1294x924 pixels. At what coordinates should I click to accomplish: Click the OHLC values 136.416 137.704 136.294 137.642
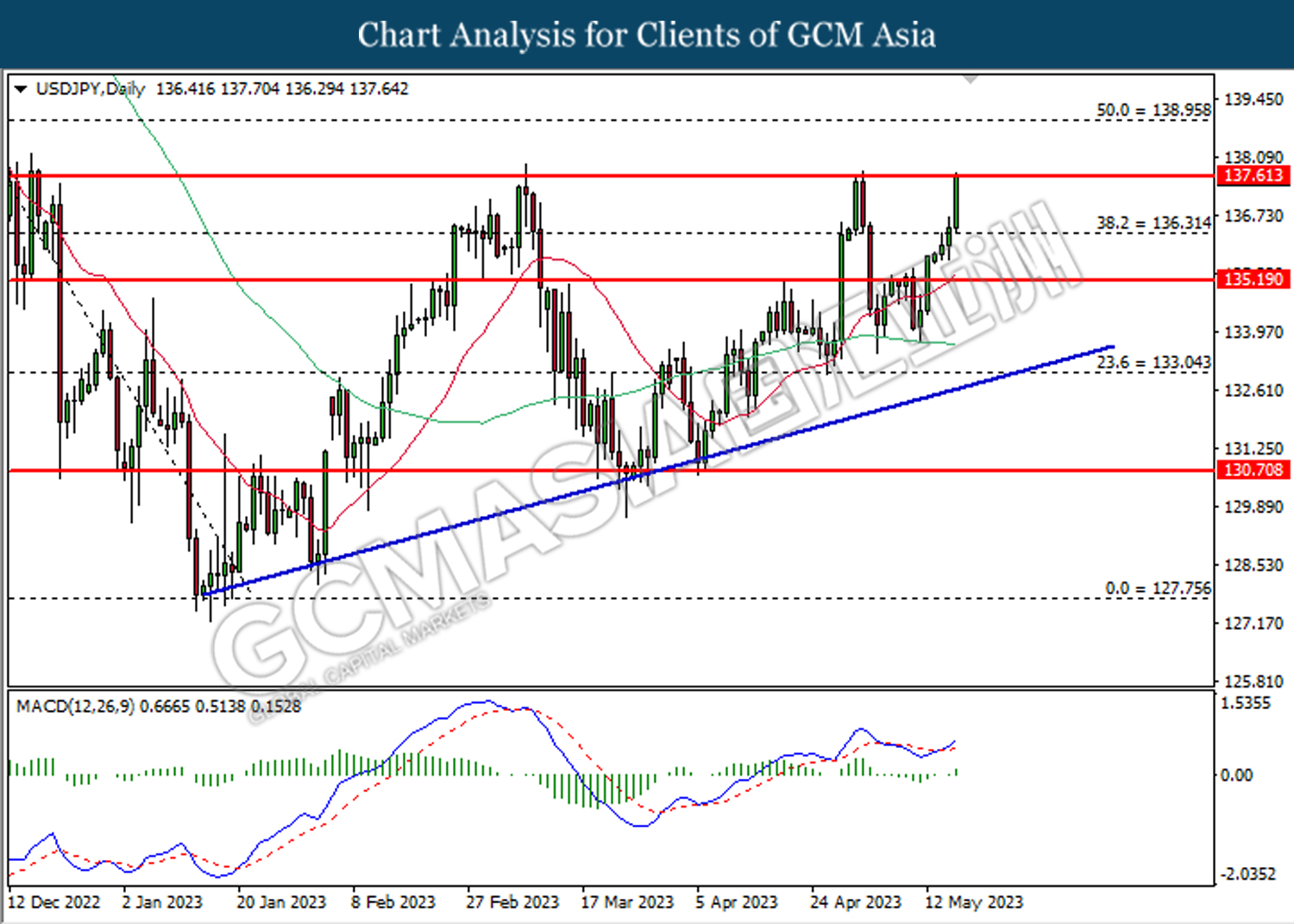click(282, 89)
